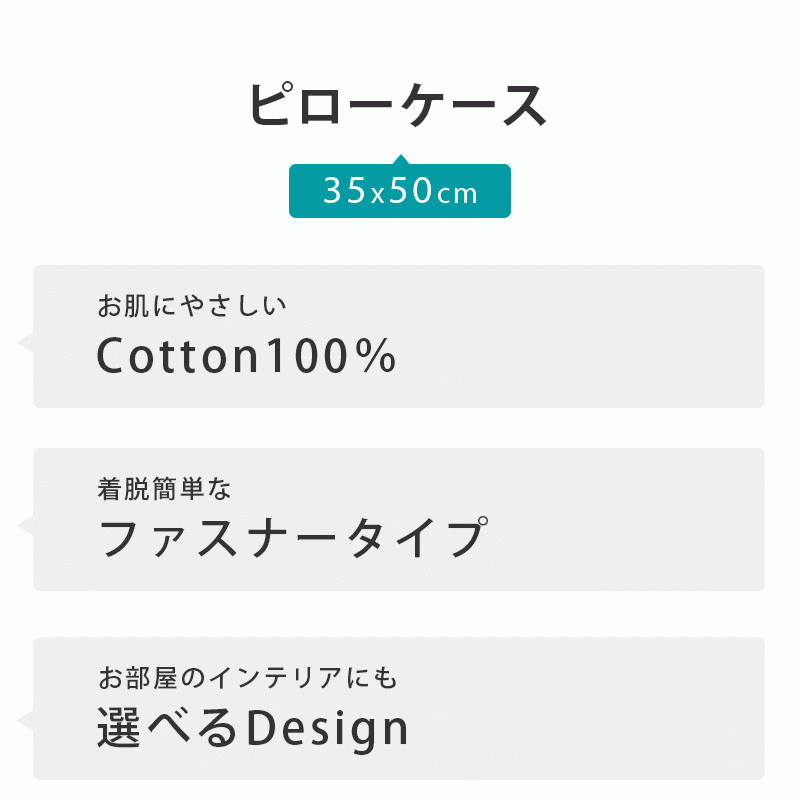Click the left arrow of the ファスナータイプ panel

pyautogui.click(x=25, y=526)
